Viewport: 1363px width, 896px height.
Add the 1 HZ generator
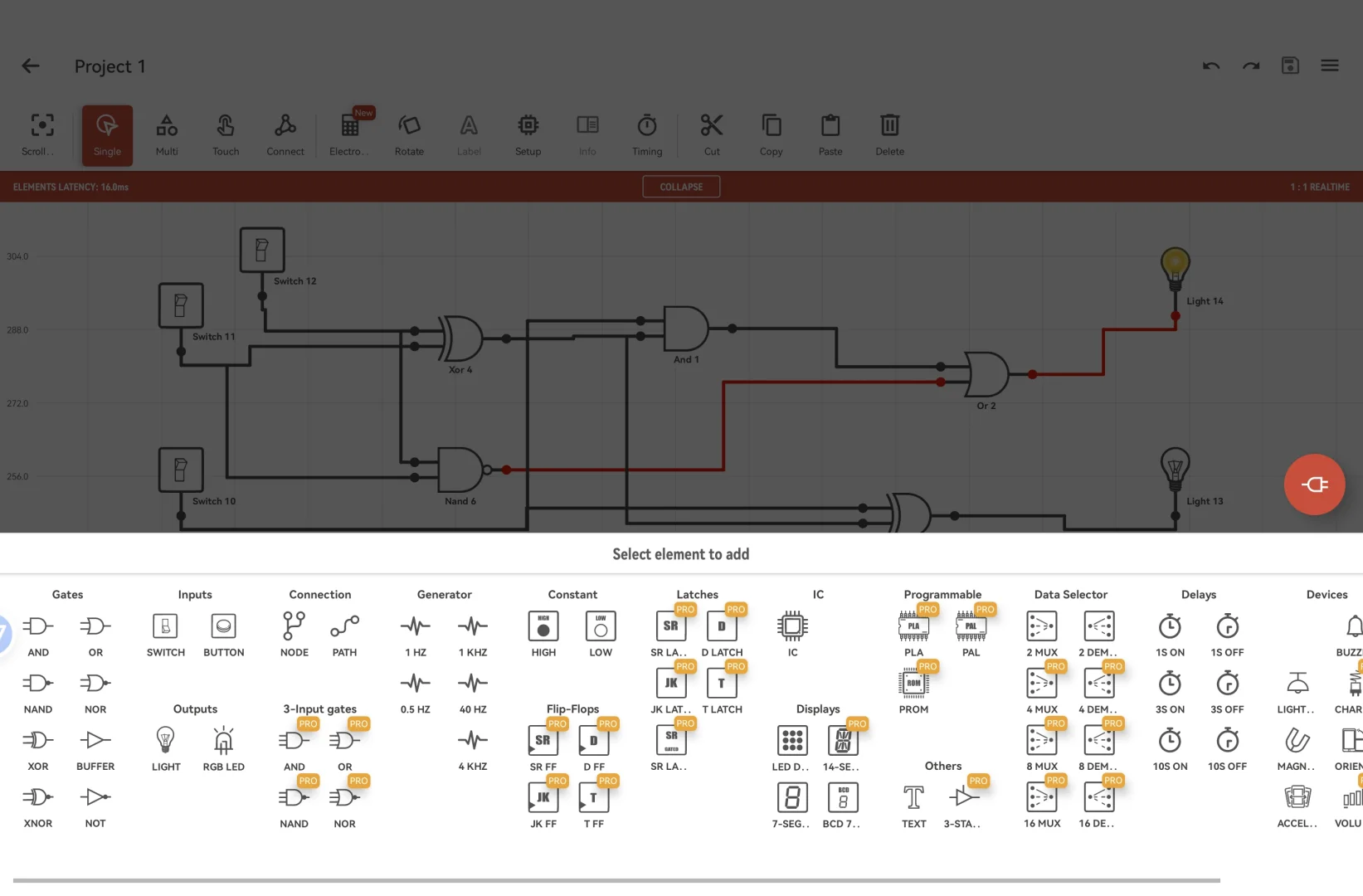(x=416, y=635)
